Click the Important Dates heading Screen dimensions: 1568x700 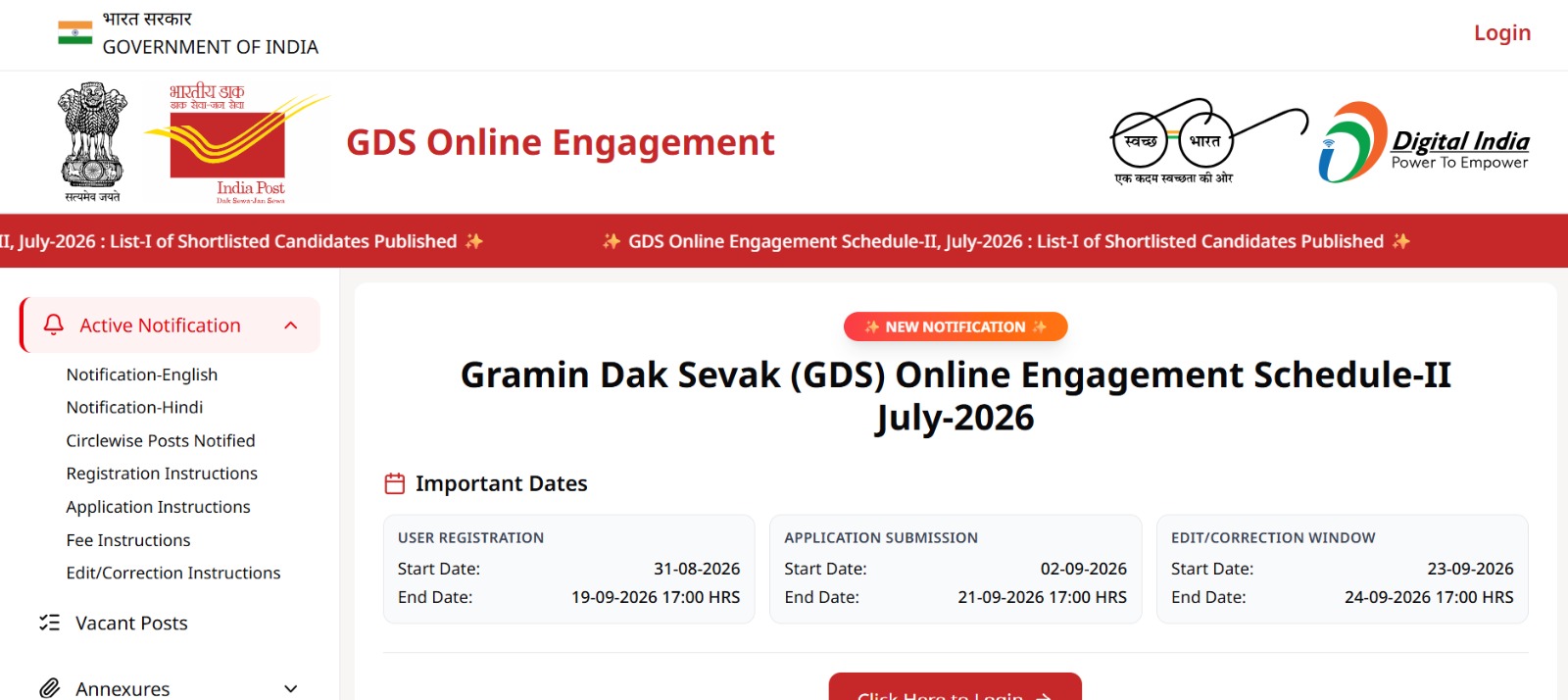click(501, 483)
